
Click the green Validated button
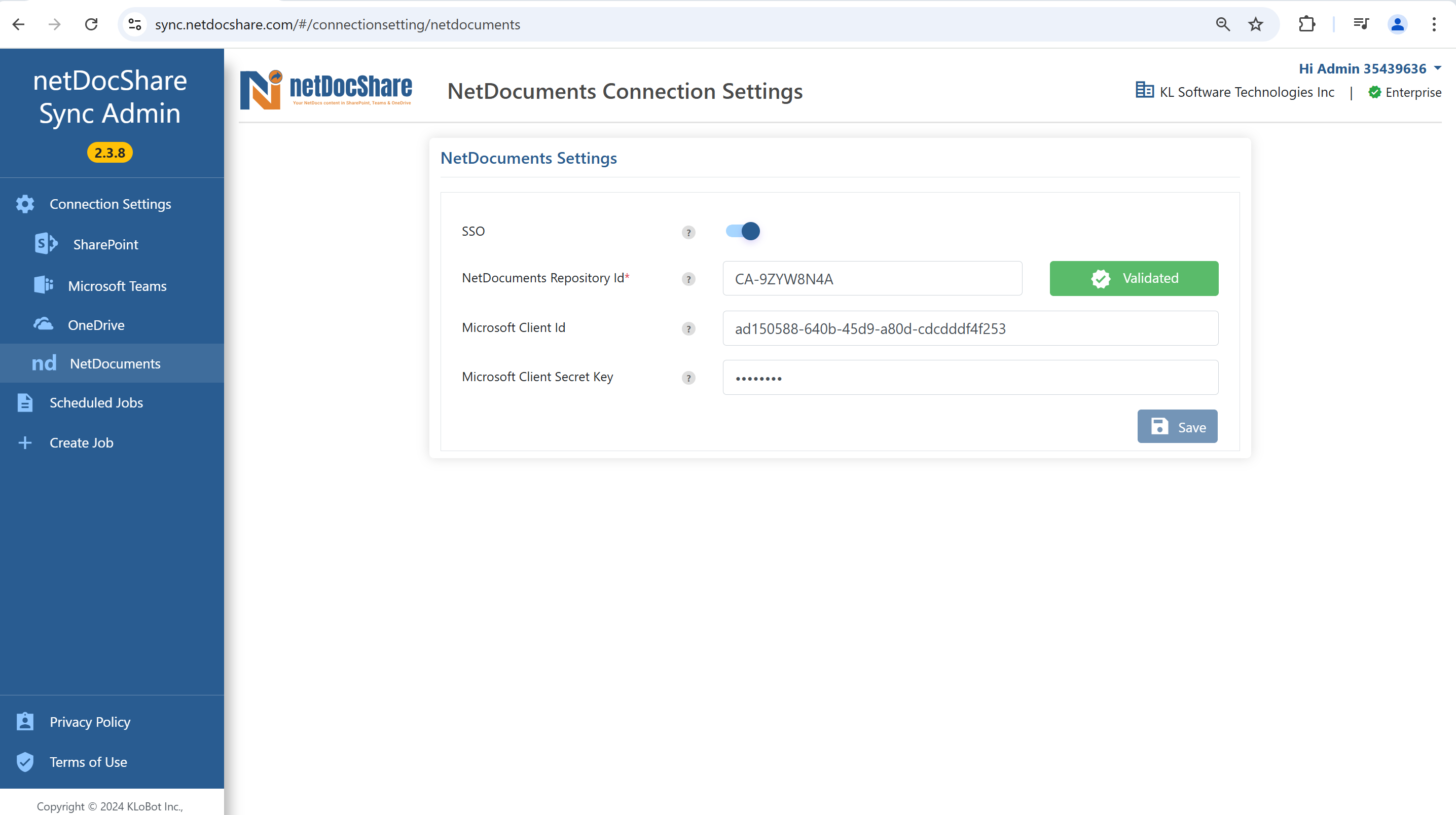1134,278
